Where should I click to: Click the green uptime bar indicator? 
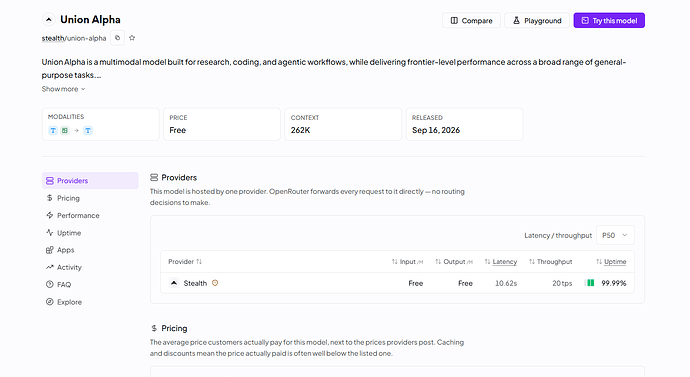tap(589, 283)
